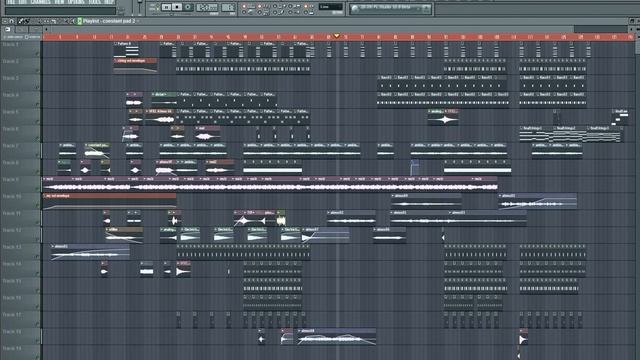Screen dimensions: 640x360
Task: Click the record transport button
Action: (188, 7)
